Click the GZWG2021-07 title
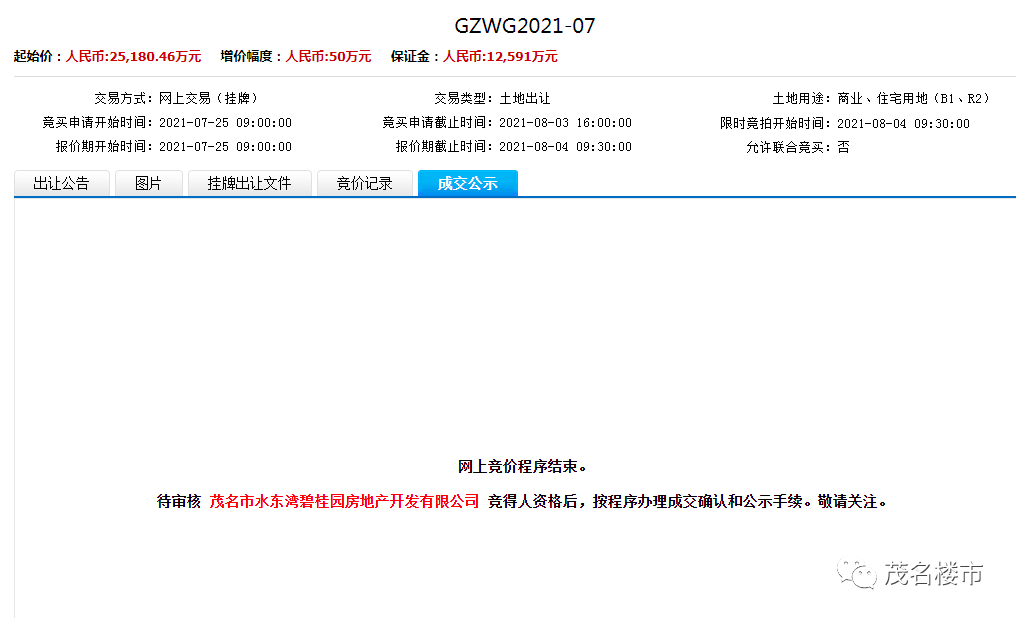The width and height of the screenshot is (1016, 618). coord(525,26)
